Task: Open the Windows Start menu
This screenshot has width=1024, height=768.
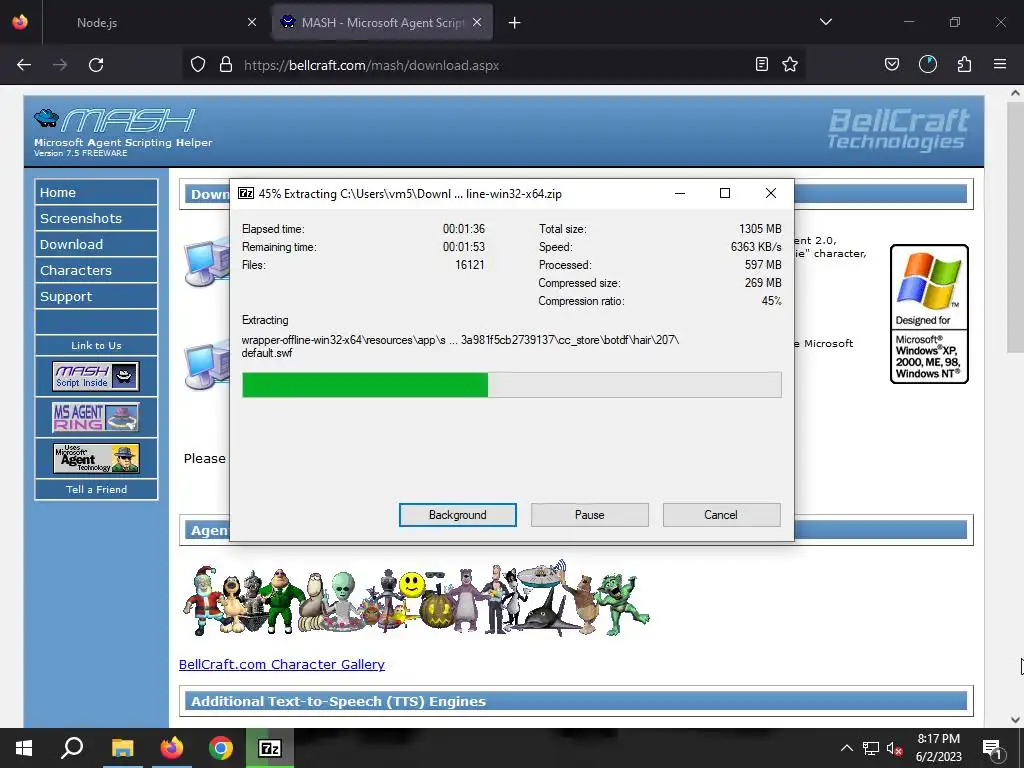Action: 24,748
